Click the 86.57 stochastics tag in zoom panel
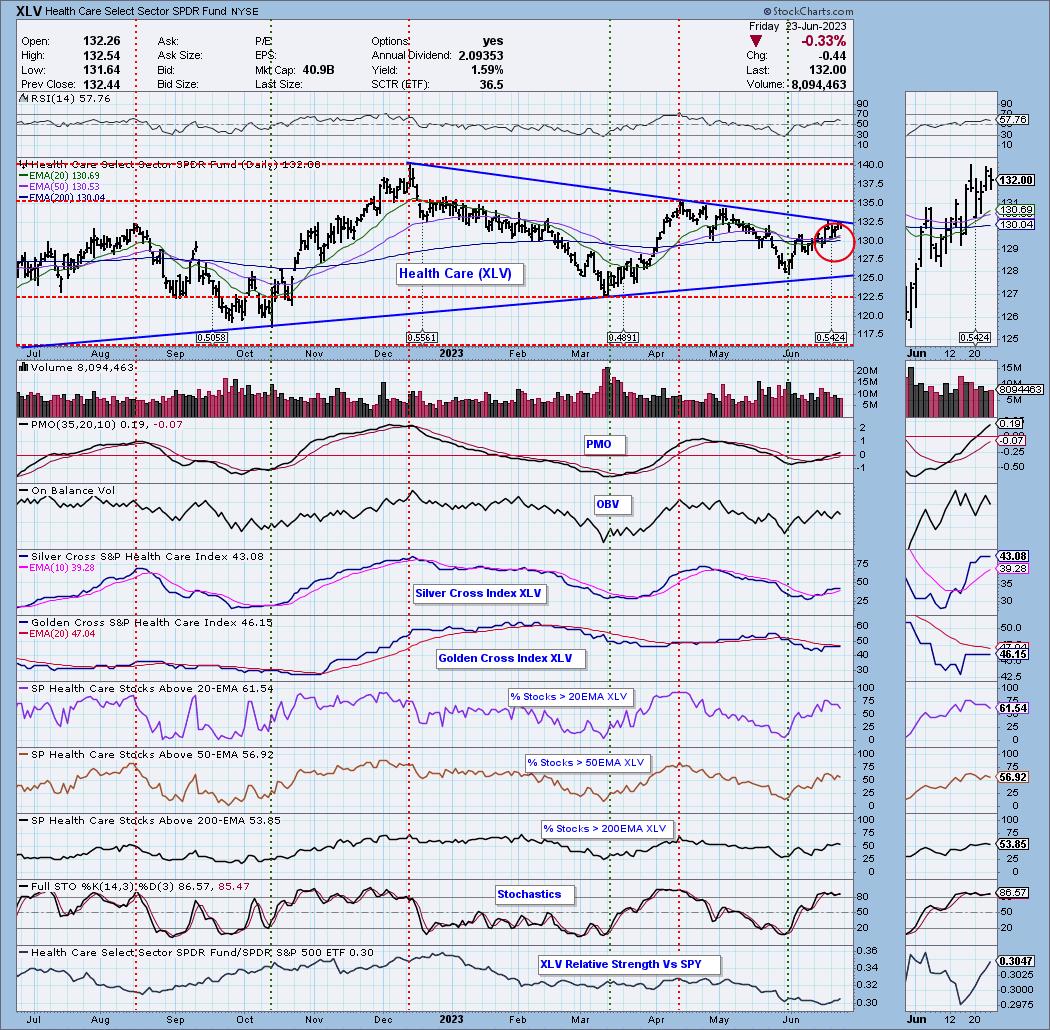This screenshot has width=1050, height=1030. 1012,893
